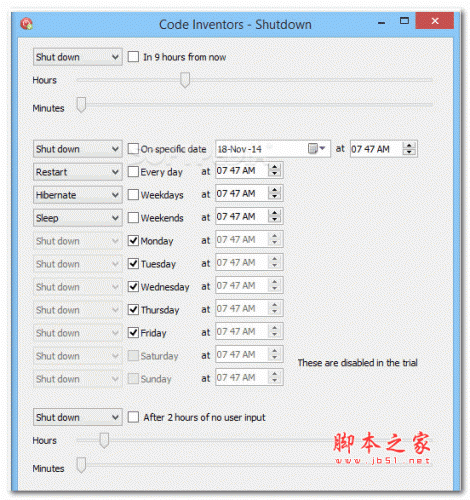Click the Weekdays time field

[x=249, y=193]
